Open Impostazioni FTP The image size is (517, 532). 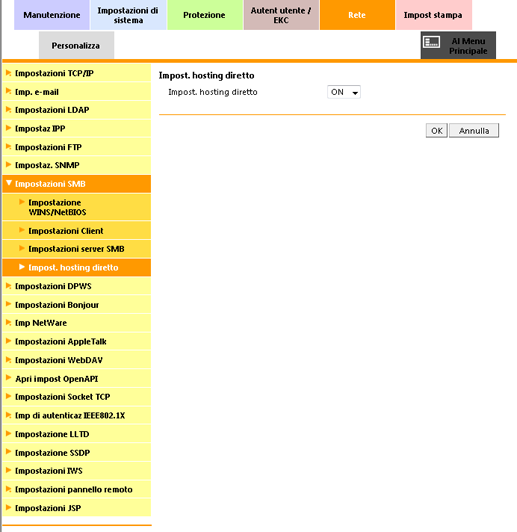(x=77, y=147)
